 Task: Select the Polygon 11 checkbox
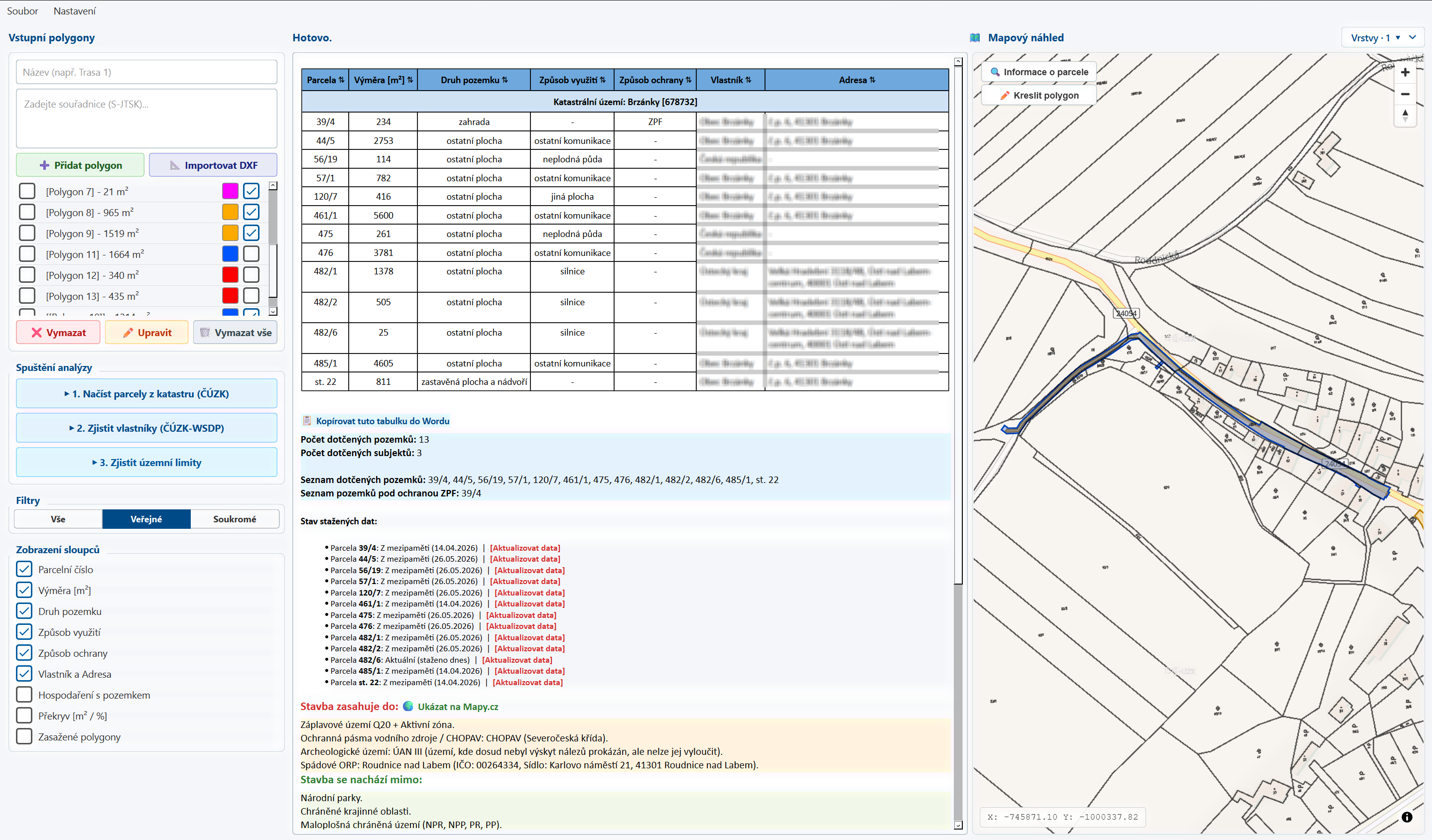click(x=27, y=254)
